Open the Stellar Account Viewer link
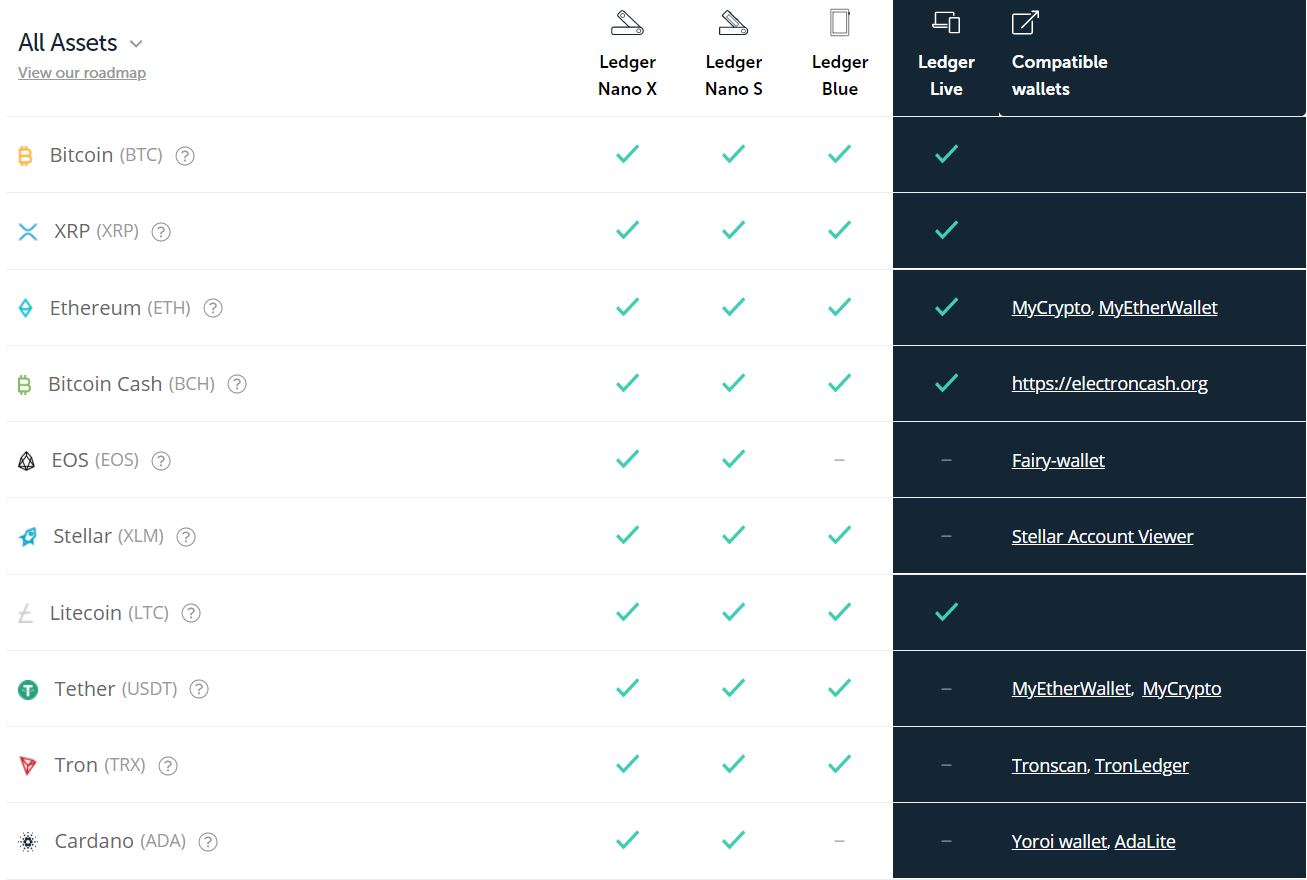1307x880 pixels. 1102,537
